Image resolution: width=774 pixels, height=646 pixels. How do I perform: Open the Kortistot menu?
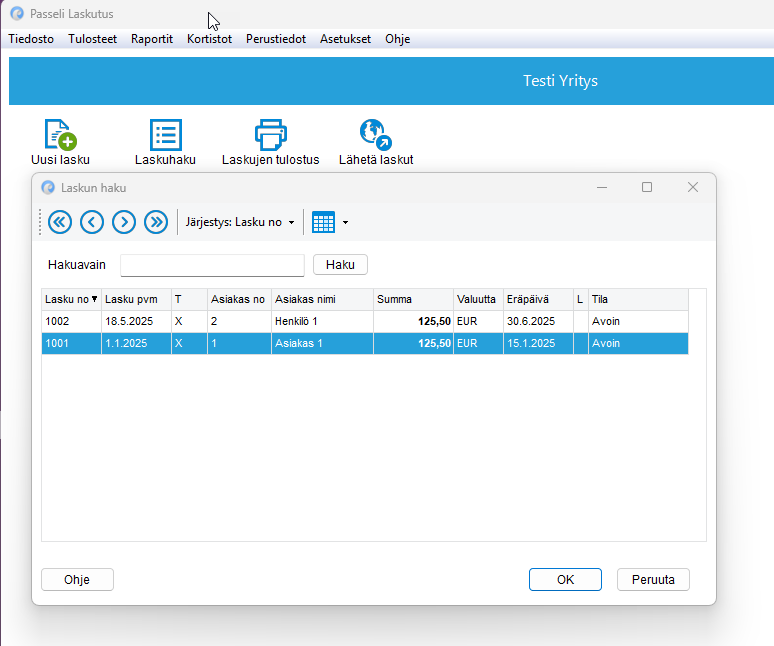tap(209, 39)
